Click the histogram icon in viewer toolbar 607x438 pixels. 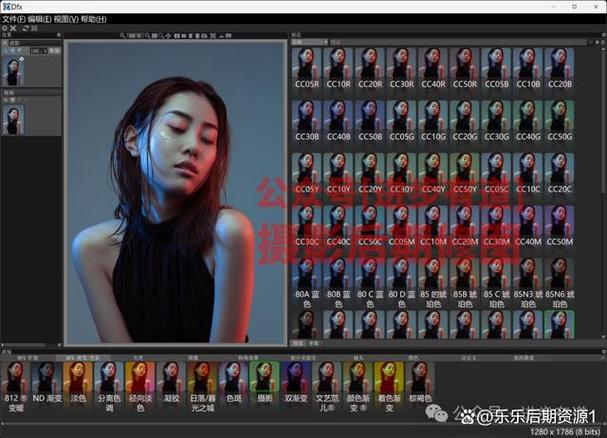222,36
